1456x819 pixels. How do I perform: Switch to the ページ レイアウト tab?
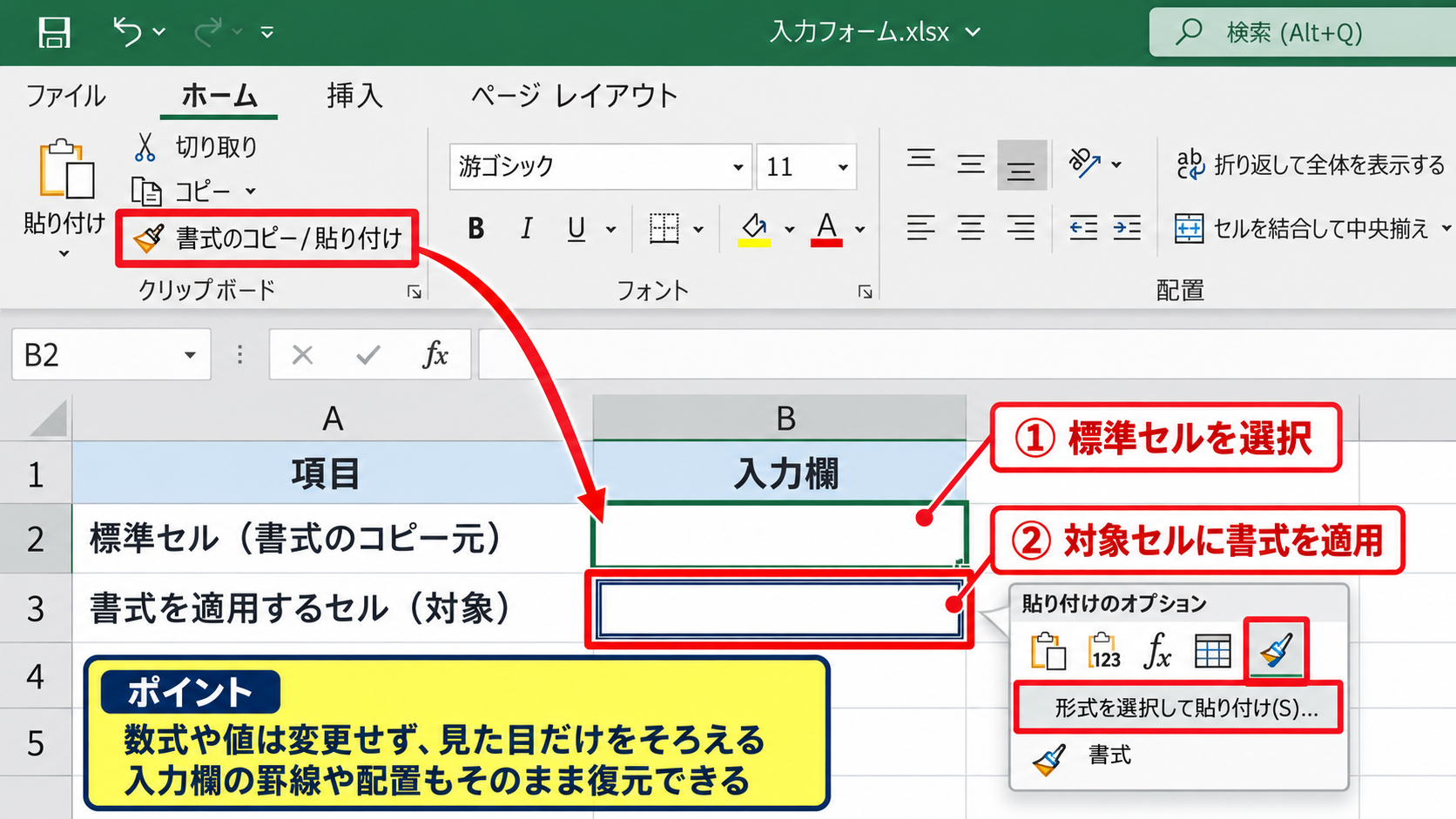pos(574,96)
